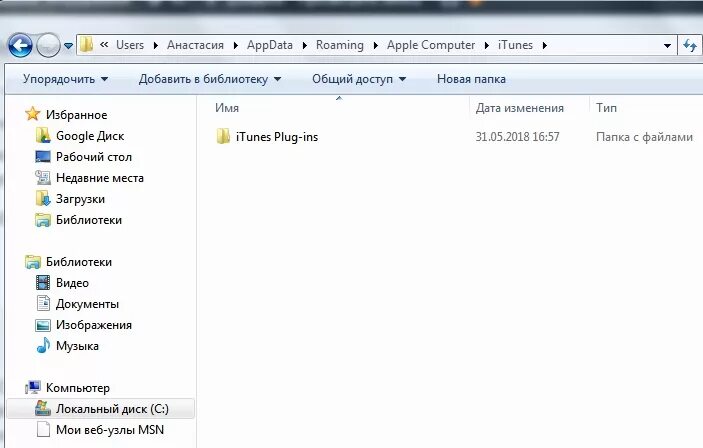Open the recent locations dropdown next to Forward
The width and height of the screenshot is (703, 448).
pyautogui.click(x=68, y=46)
